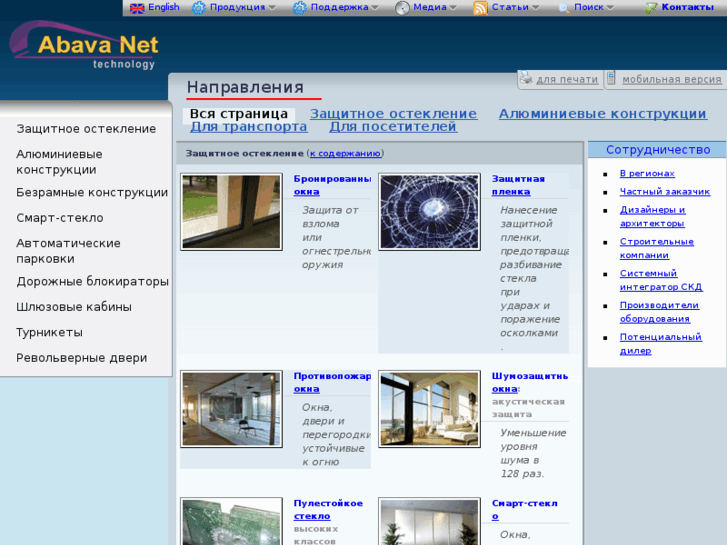
Task: Open the Медиа menu
Action: [x=430, y=7]
